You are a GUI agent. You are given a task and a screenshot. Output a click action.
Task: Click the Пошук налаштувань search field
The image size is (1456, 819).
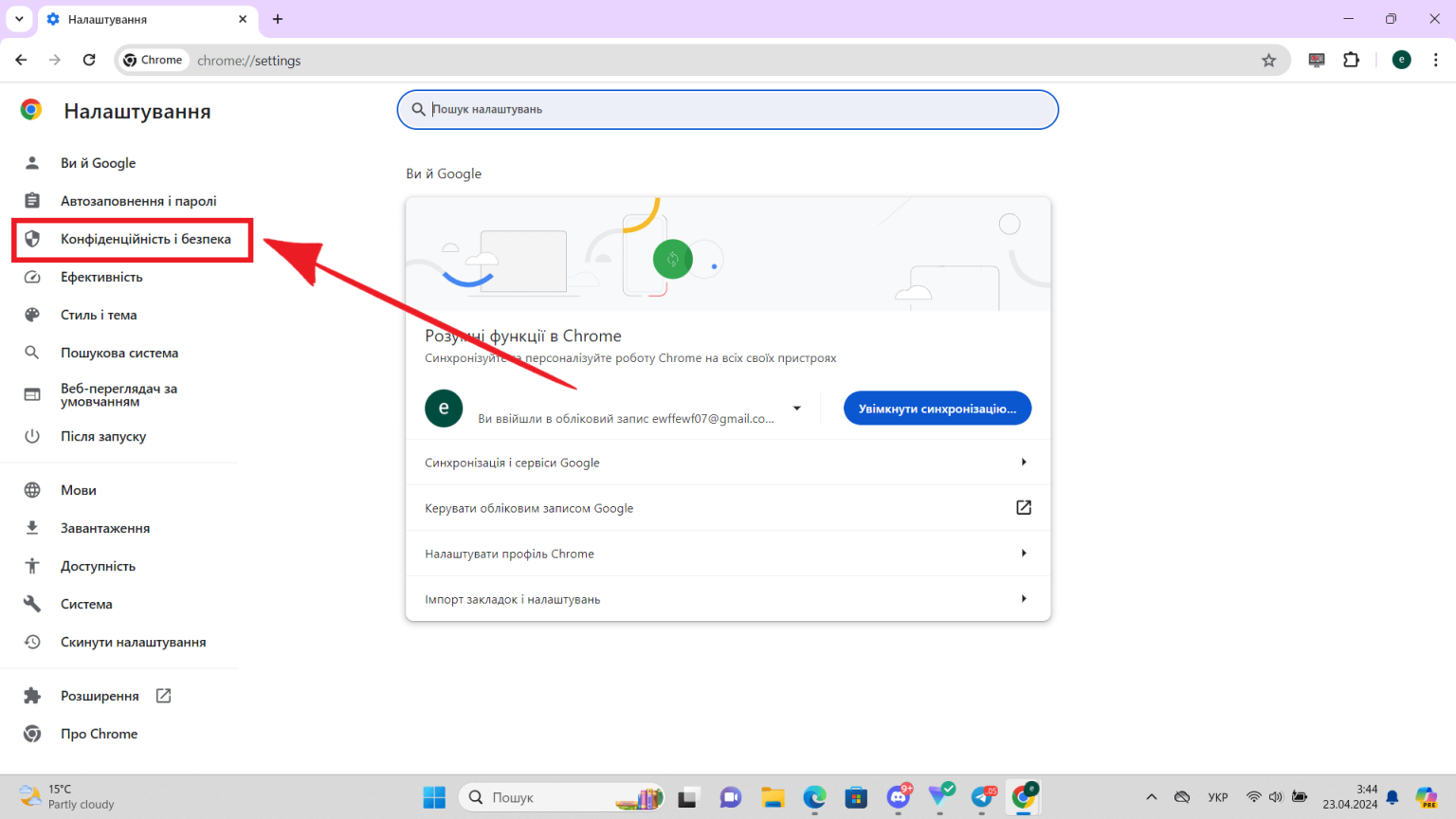pyautogui.click(x=727, y=109)
